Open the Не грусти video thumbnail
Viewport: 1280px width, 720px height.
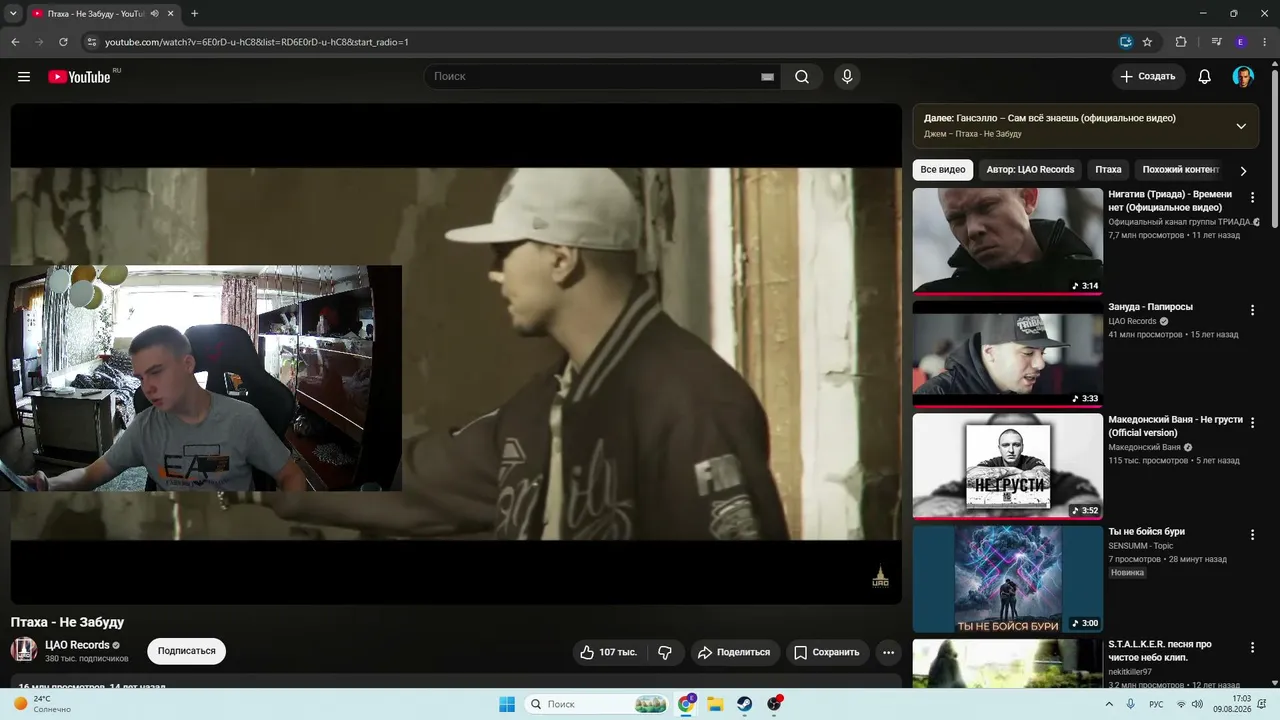click(1008, 467)
